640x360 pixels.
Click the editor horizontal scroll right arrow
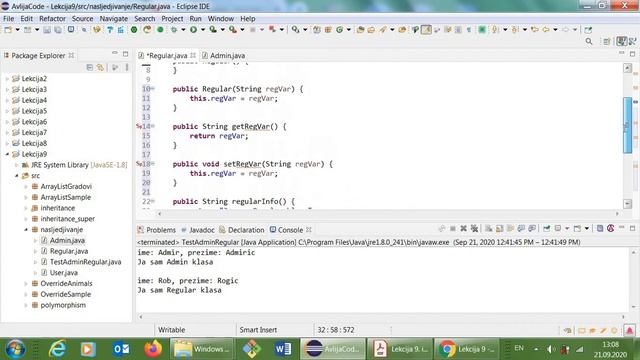(617, 213)
